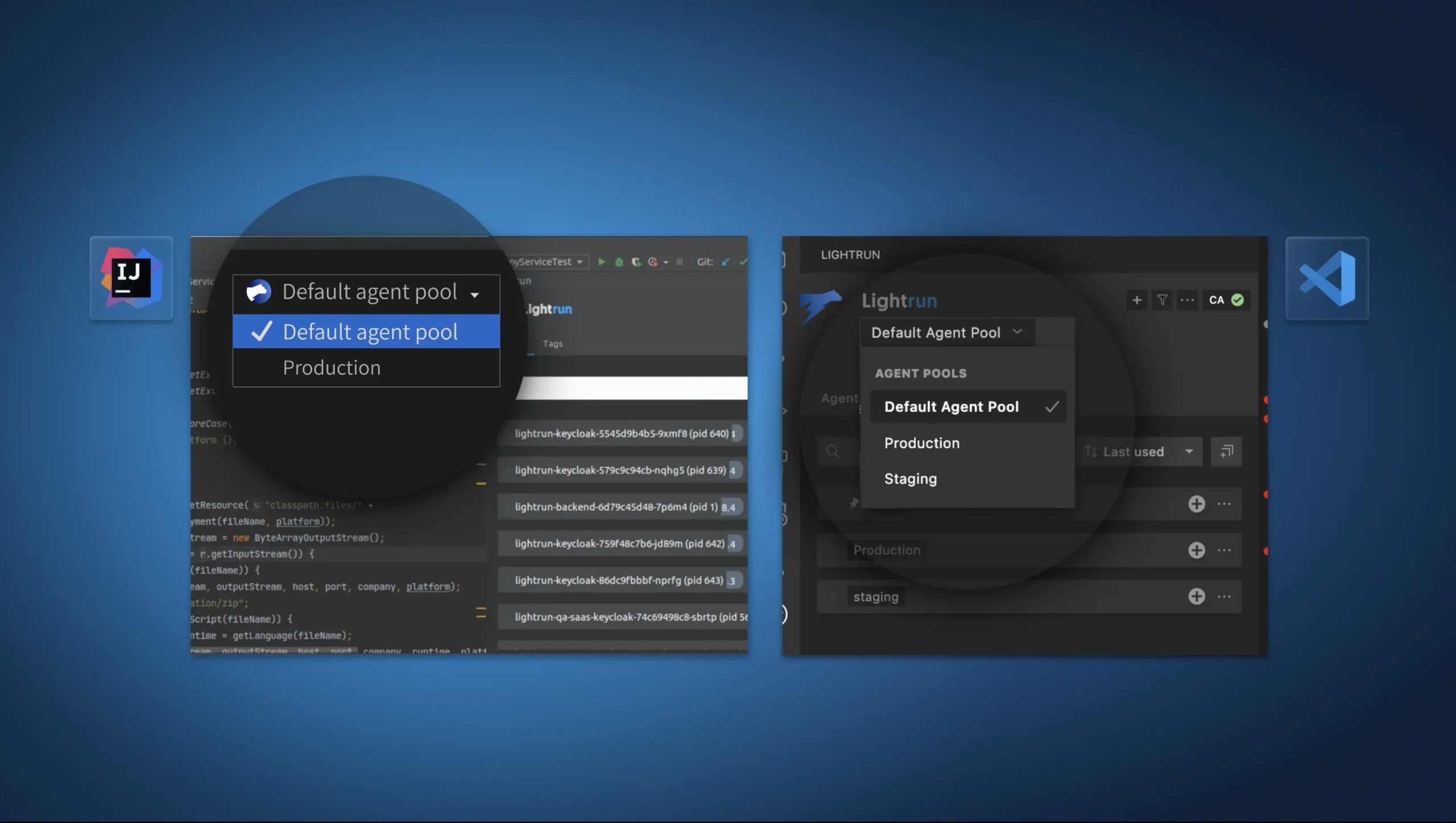
Task: Click the CA account status badge
Action: (1226, 300)
